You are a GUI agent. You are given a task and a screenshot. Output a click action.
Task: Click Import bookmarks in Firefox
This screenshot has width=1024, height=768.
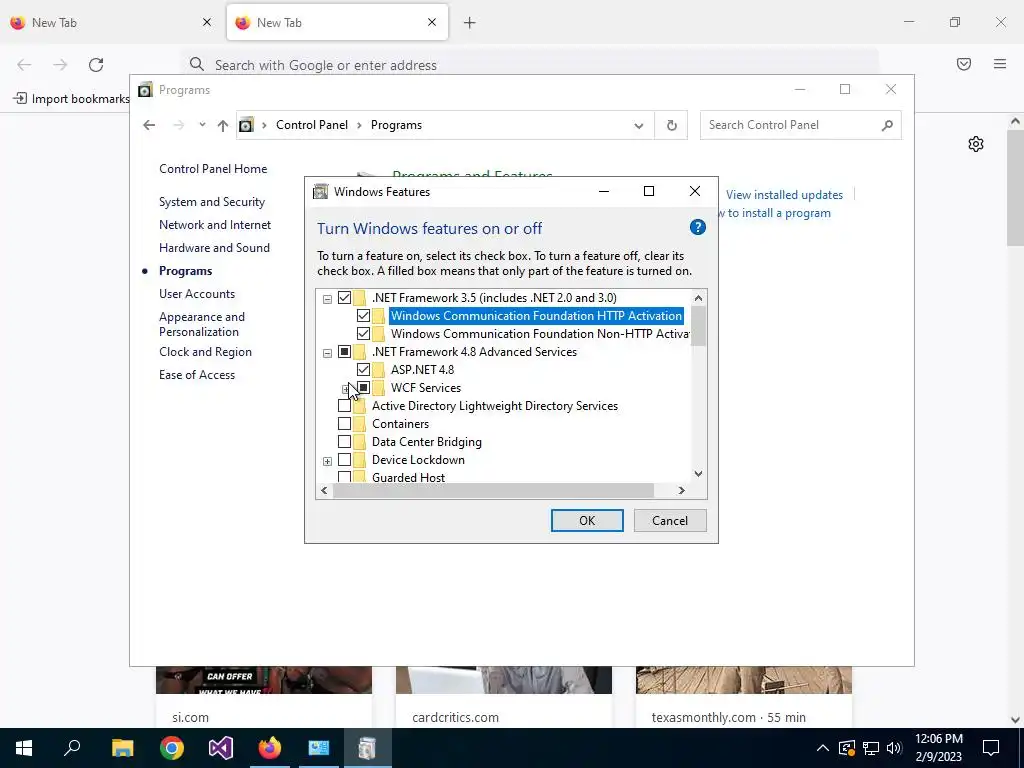click(72, 99)
